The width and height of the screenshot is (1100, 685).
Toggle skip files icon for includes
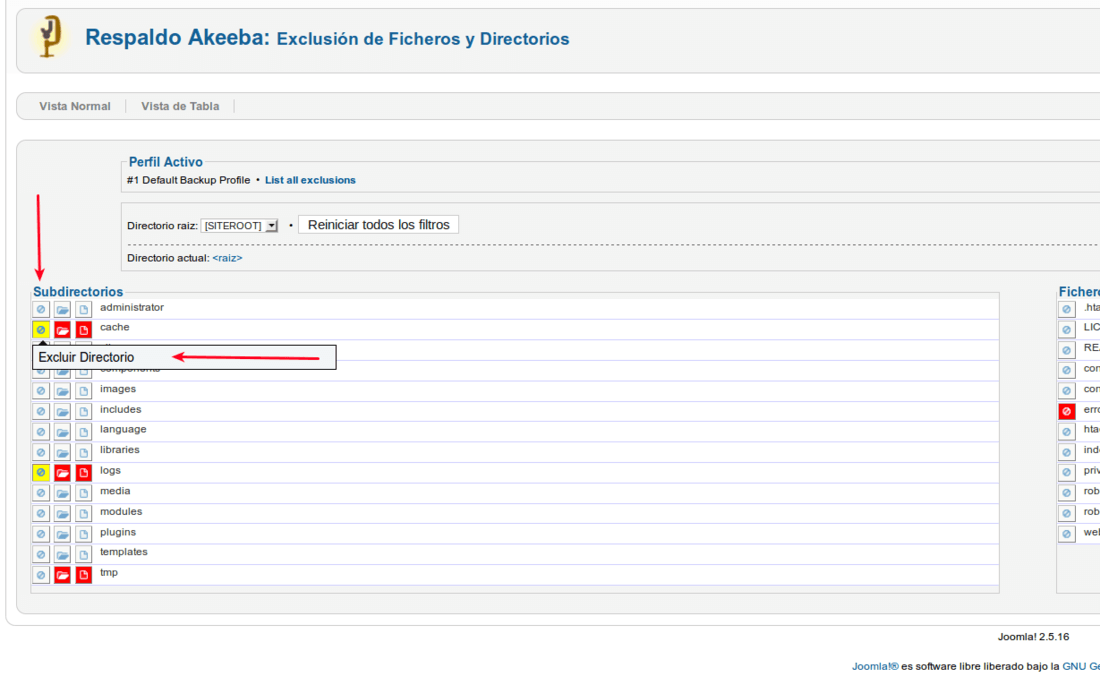point(83,411)
